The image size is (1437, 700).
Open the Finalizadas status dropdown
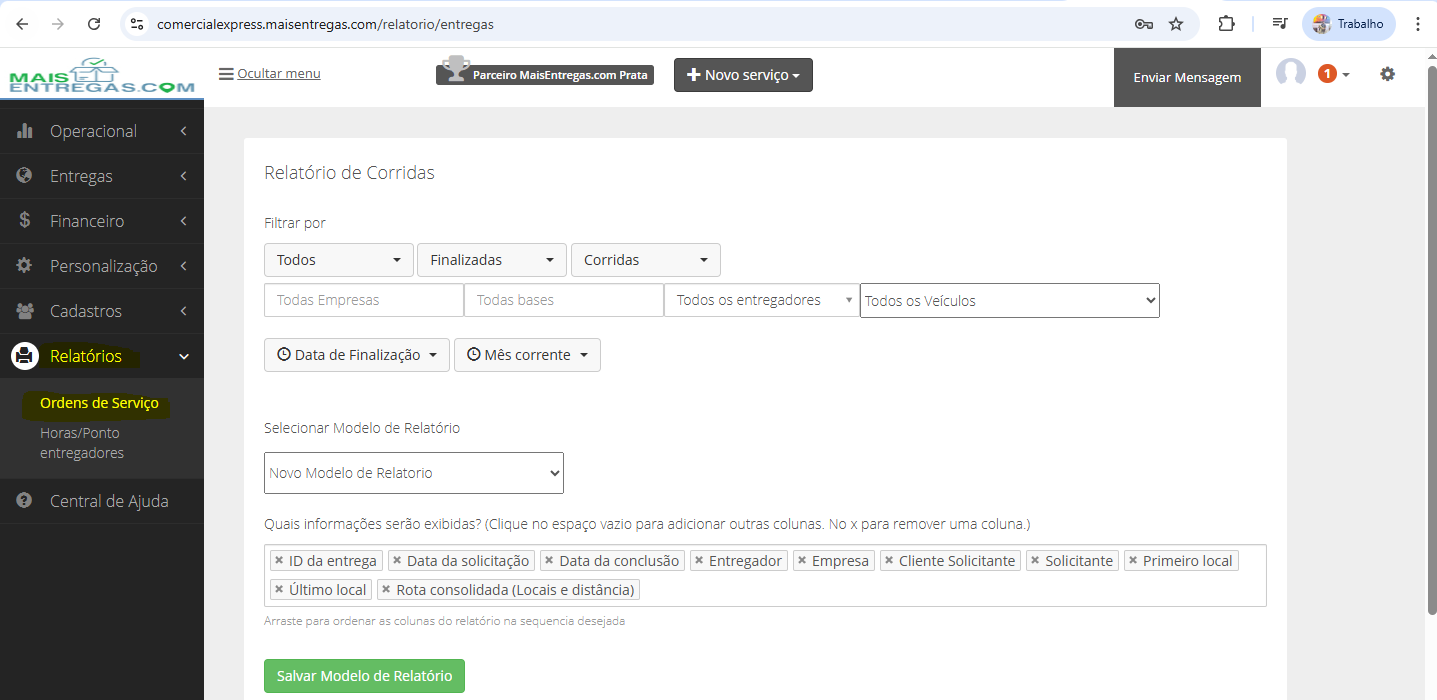492,260
